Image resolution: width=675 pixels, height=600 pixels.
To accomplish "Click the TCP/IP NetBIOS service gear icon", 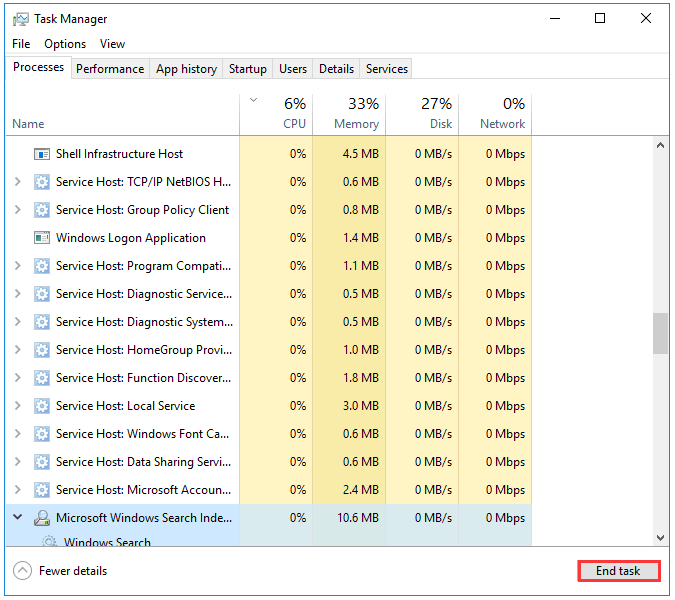I will 42,182.
